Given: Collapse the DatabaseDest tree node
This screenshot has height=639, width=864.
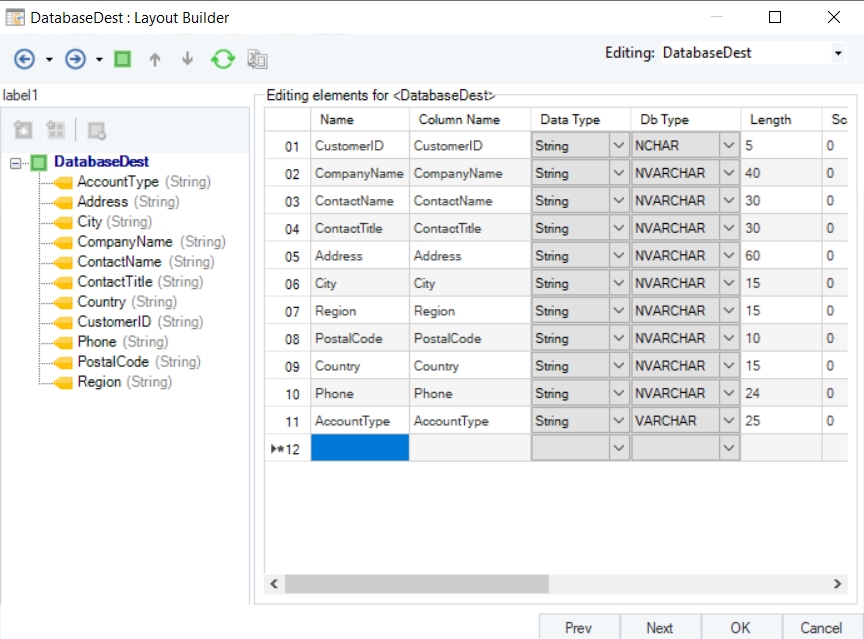Looking at the screenshot, I should coord(15,162).
